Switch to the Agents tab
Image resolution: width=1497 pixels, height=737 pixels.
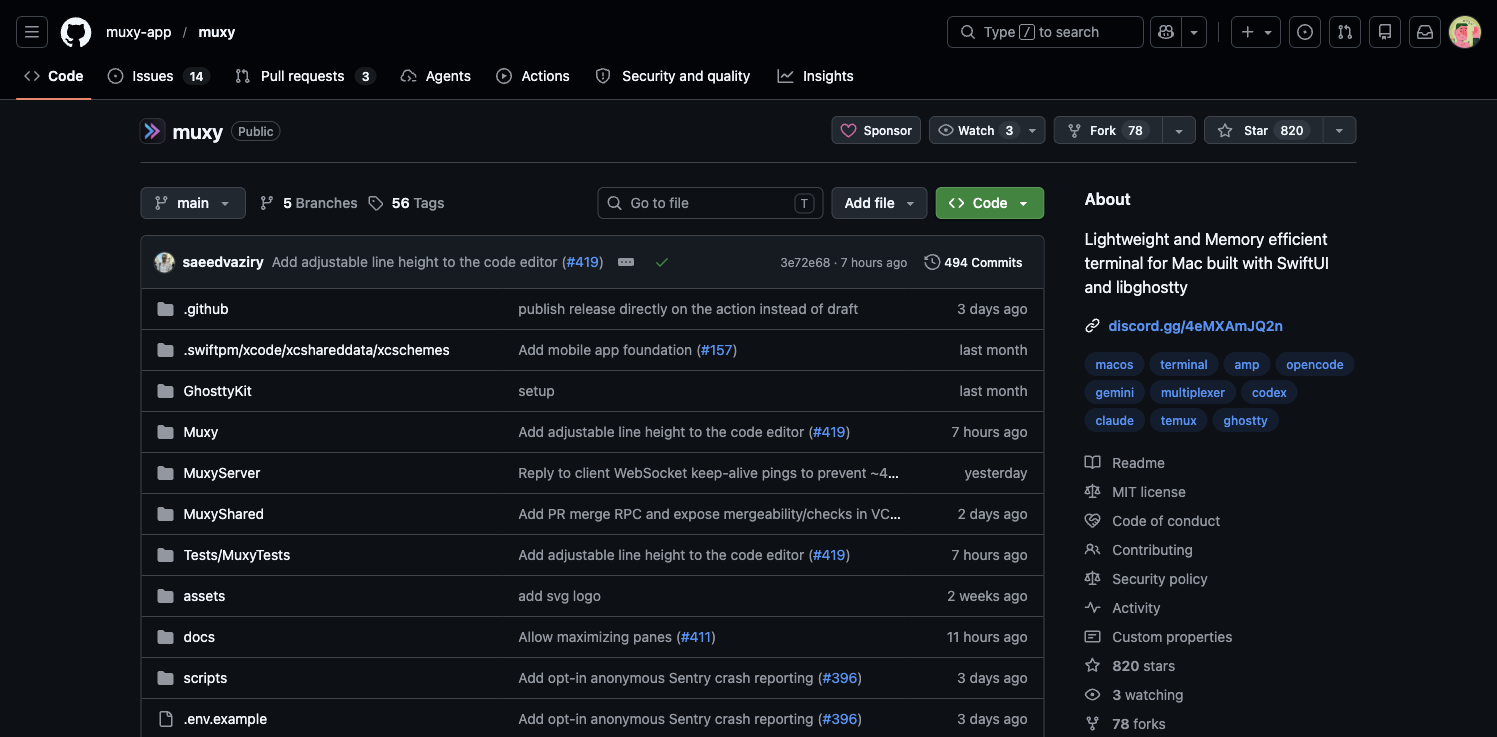coord(435,76)
